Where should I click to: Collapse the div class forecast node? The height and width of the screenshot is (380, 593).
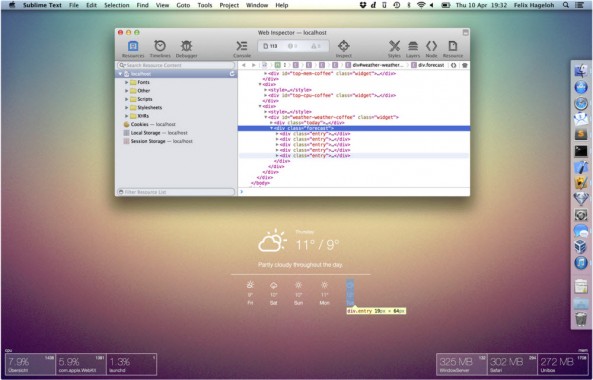click(x=271, y=128)
